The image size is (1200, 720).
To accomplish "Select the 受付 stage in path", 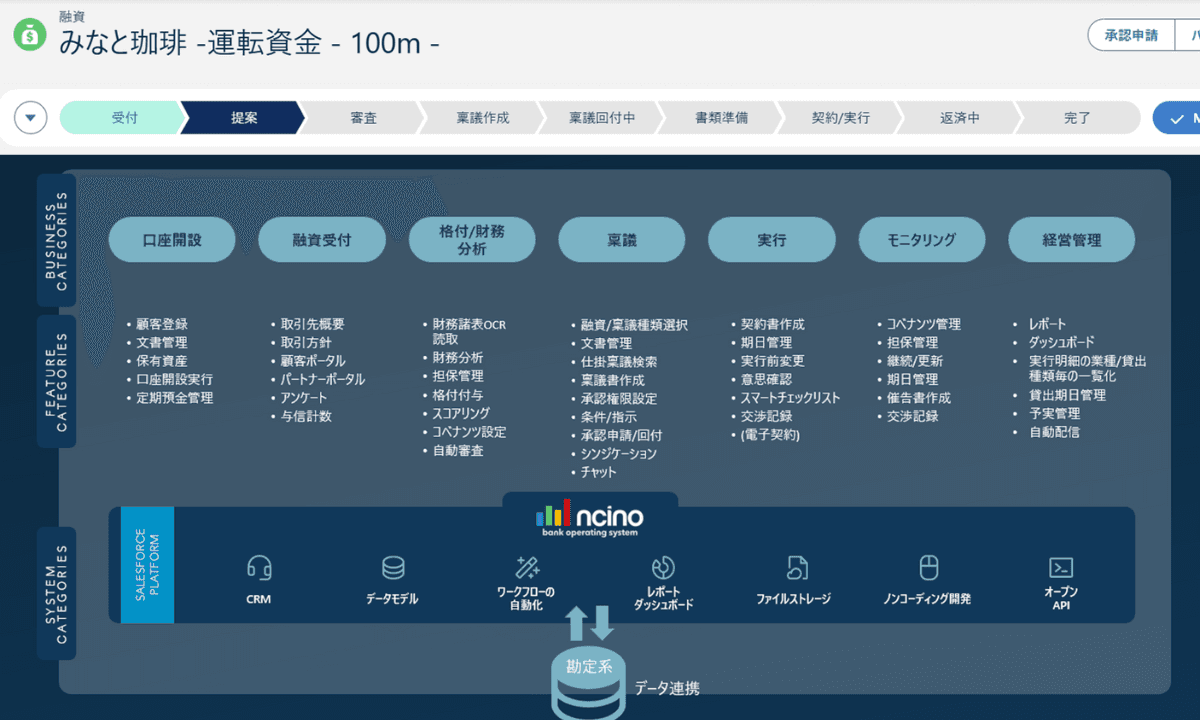I will tap(124, 118).
